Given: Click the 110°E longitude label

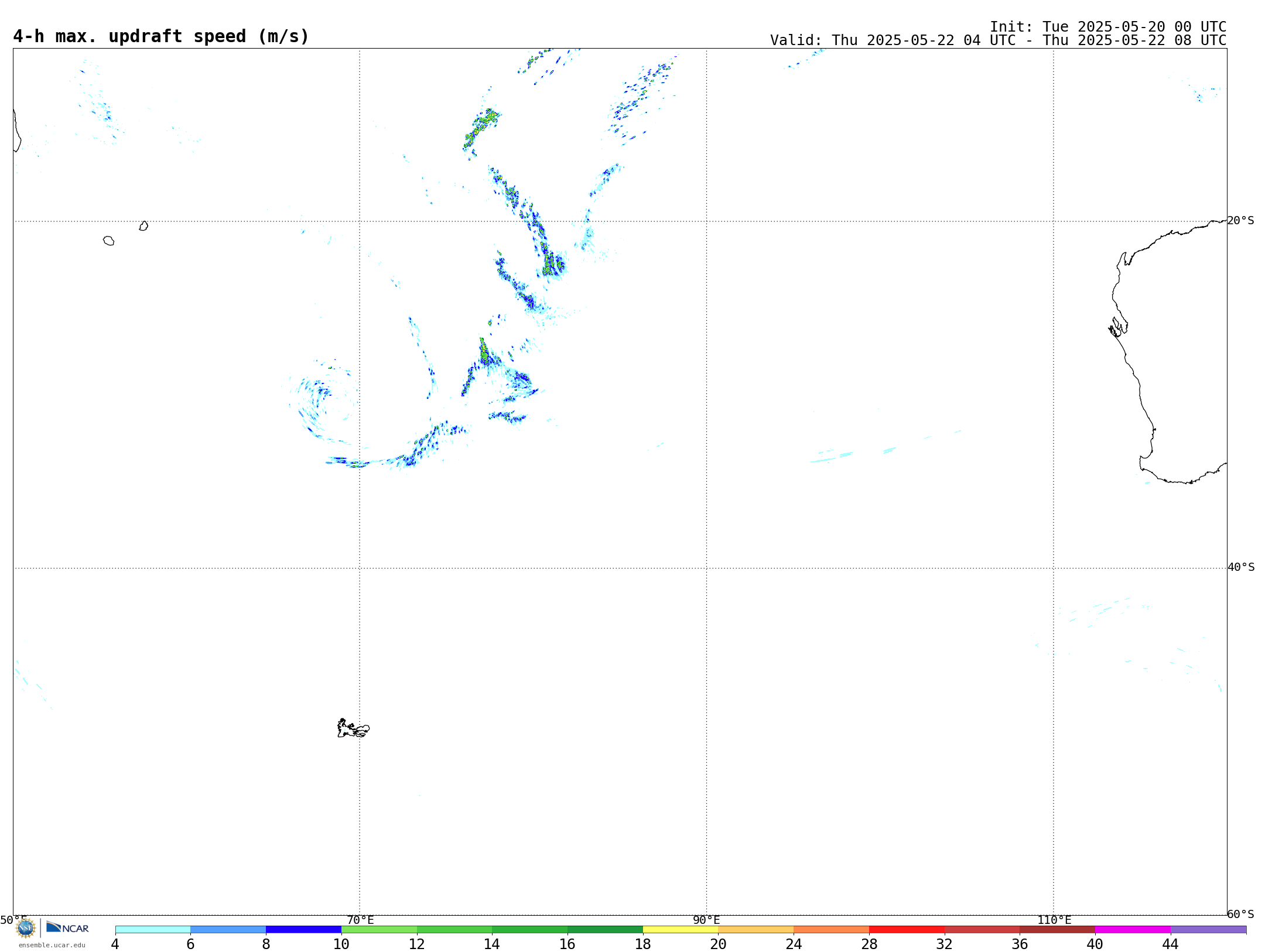Looking at the screenshot, I should click(x=1054, y=920).
